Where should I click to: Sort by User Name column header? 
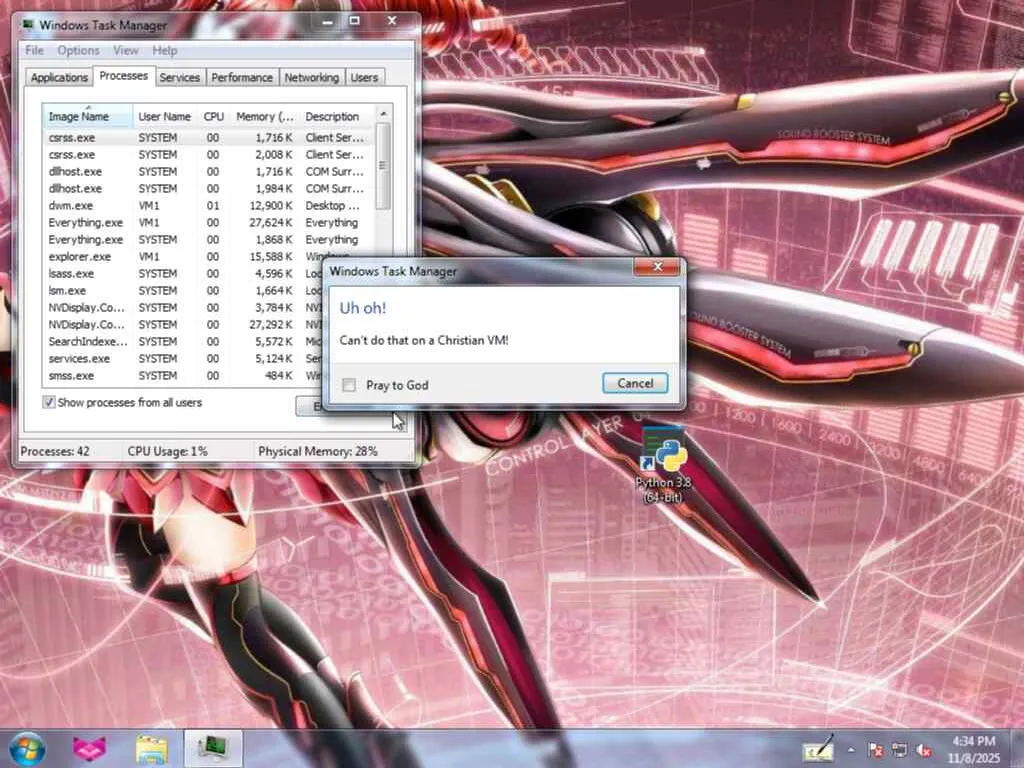point(165,116)
